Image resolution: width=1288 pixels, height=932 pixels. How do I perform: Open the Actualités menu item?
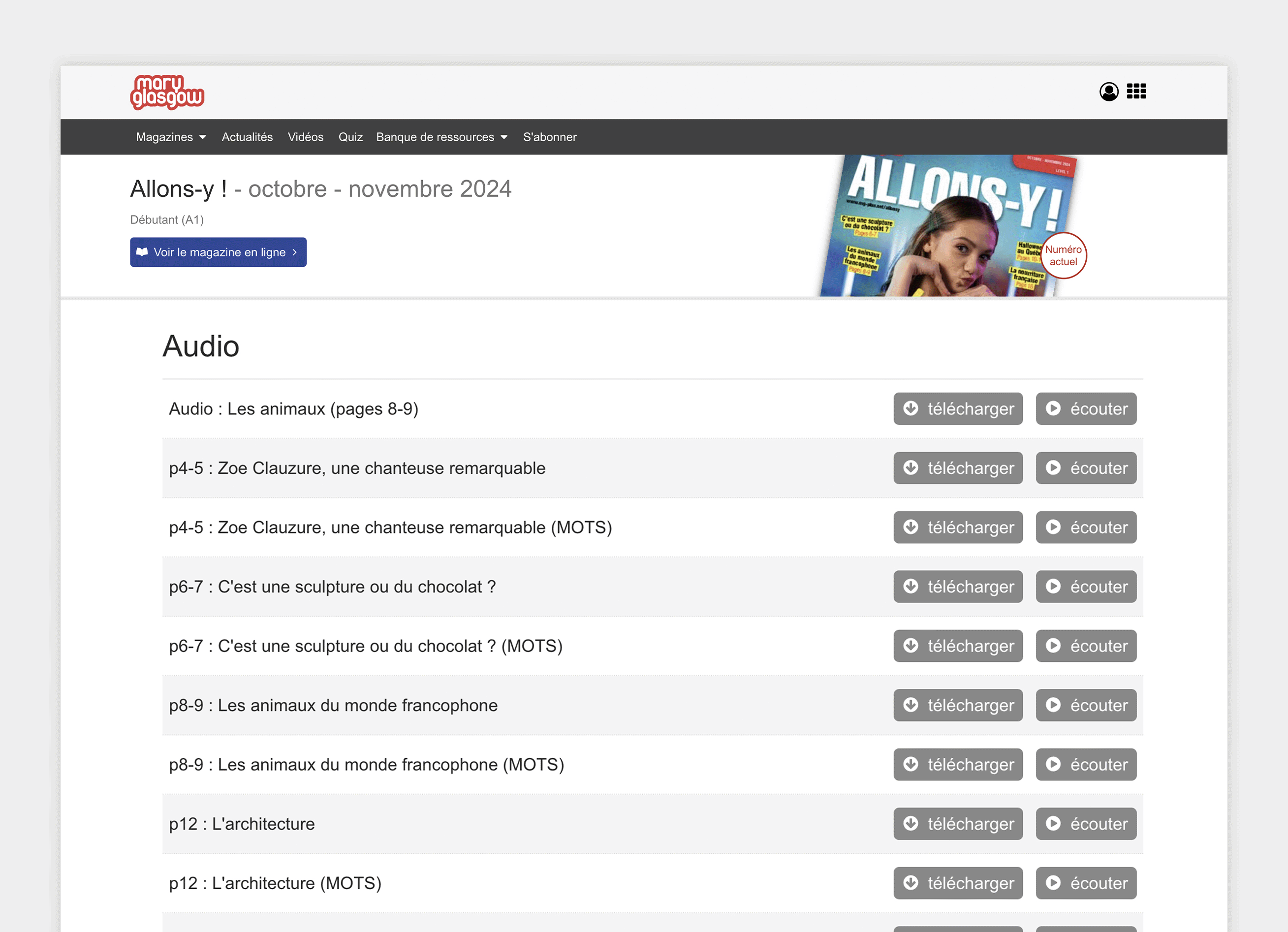click(x=247, y=137)
